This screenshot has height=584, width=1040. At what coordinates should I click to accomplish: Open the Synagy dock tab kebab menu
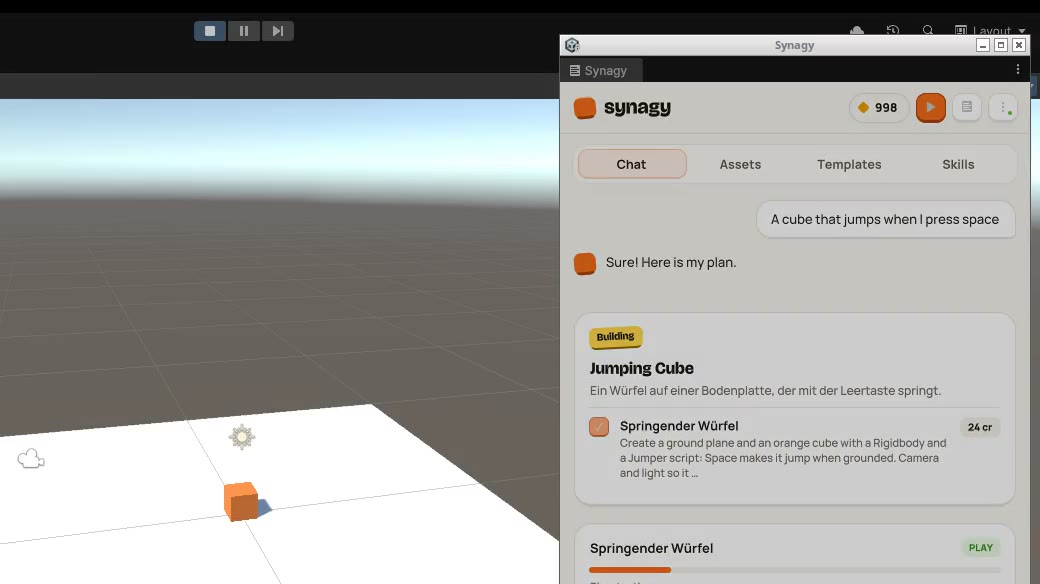(1017, 70)
